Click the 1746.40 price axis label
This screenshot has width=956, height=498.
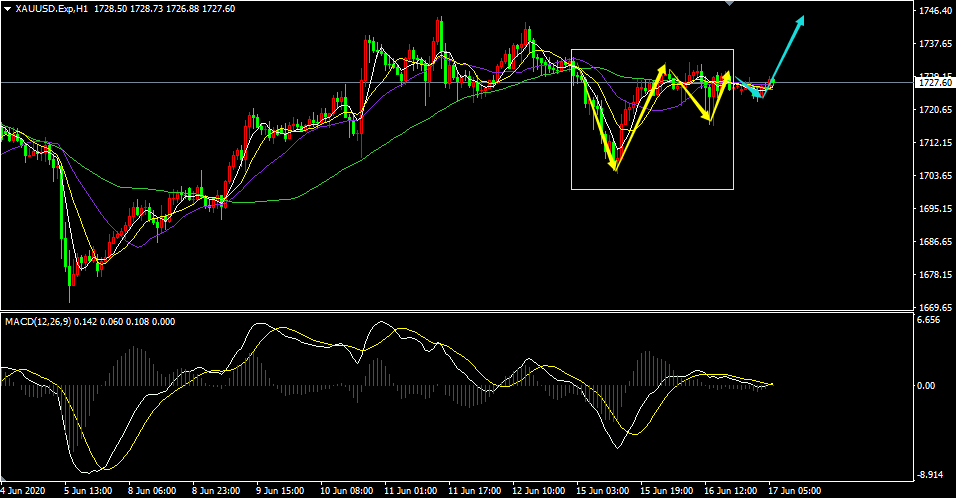click(x=933, y=11)
